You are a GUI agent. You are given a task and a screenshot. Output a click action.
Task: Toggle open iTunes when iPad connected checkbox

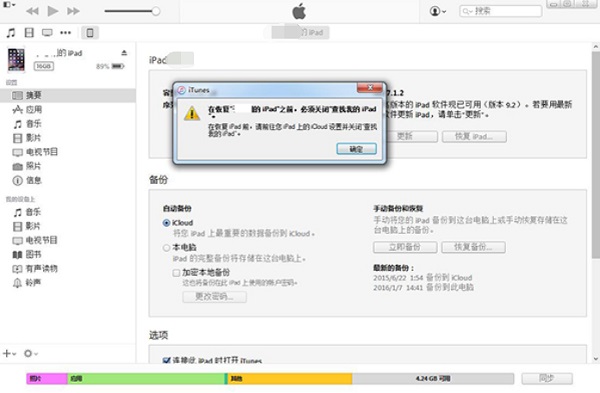(166, 360)
